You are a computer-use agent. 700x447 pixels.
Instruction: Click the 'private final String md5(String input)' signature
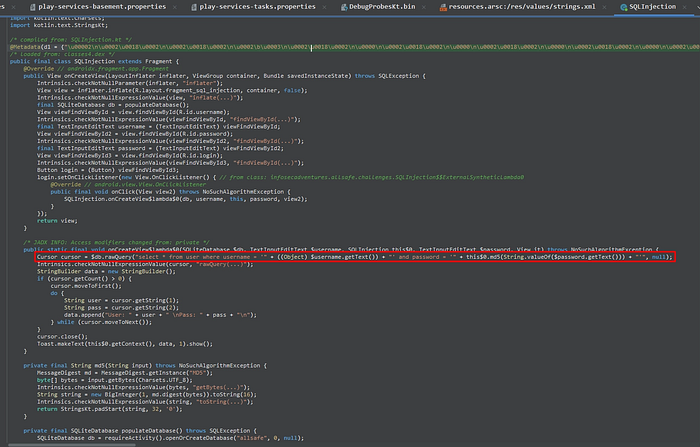point(145,366)
